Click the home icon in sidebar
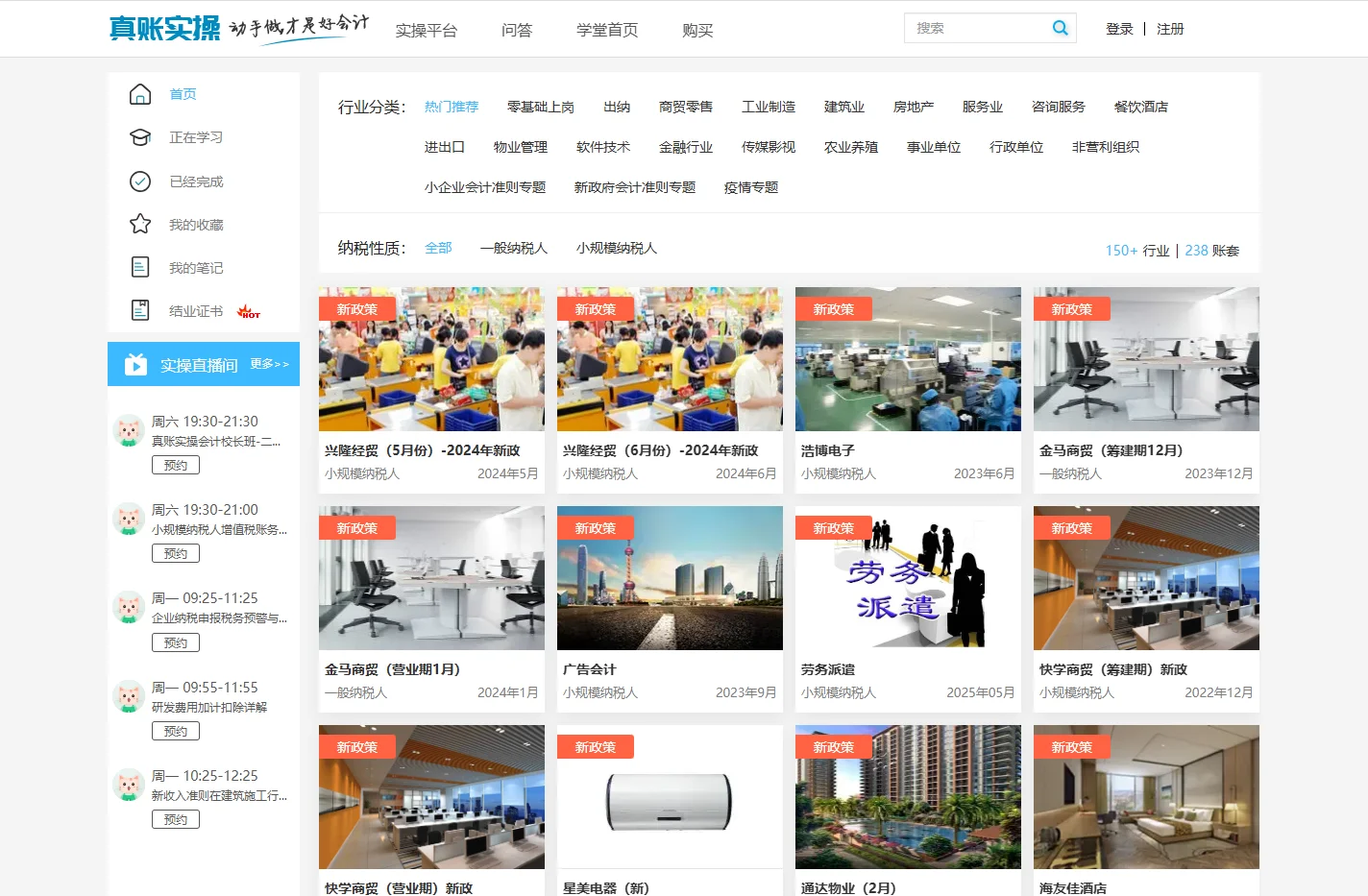This screenshot has height=896, width=1368. tap(140, 94)
